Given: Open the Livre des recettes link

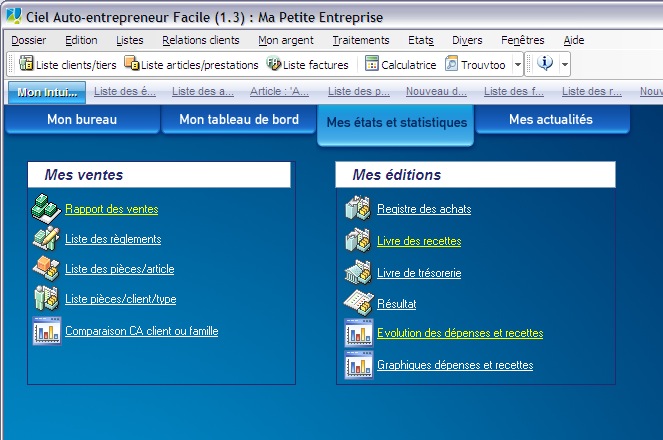Looking at the screenshot, I should tap(419, 241).
